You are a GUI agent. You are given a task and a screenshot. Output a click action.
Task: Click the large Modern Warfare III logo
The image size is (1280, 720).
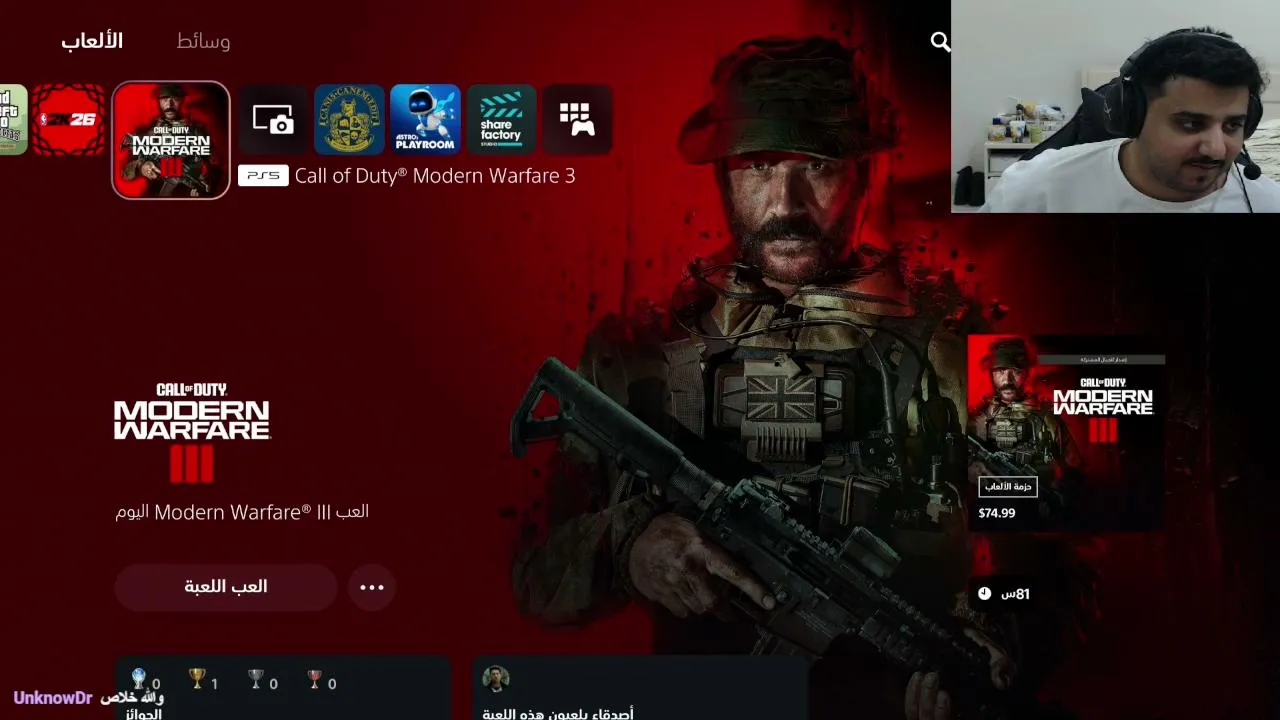coord(192,432)
